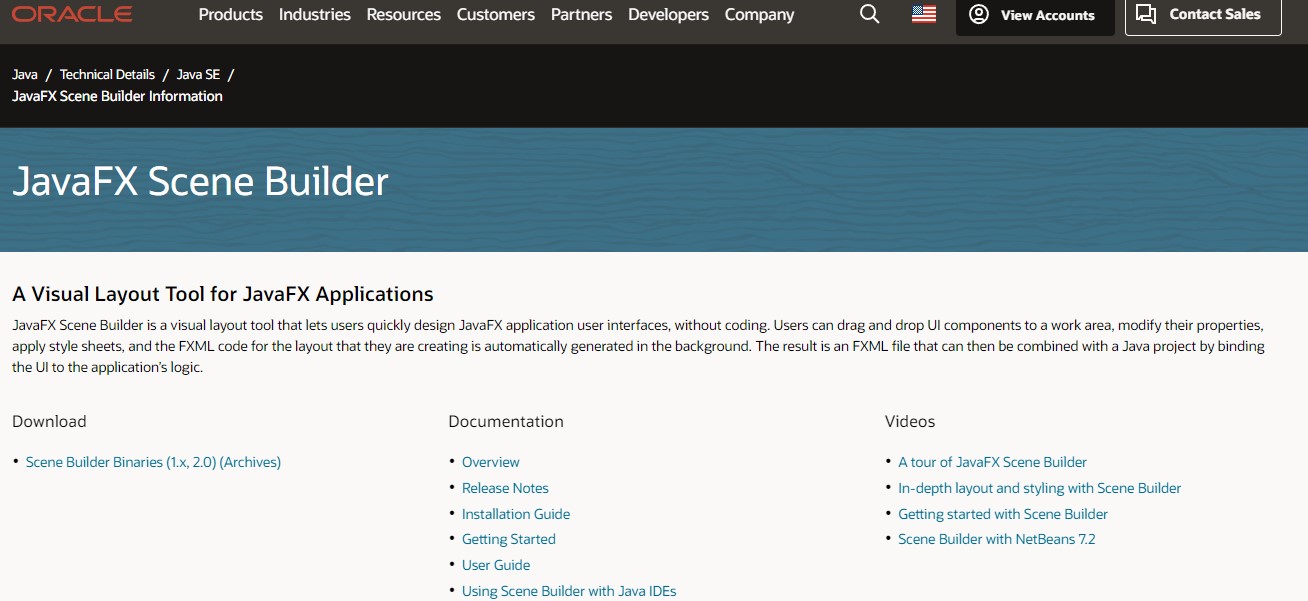
Task: Click the Videos section heading
Action: (x=910, y=421)
